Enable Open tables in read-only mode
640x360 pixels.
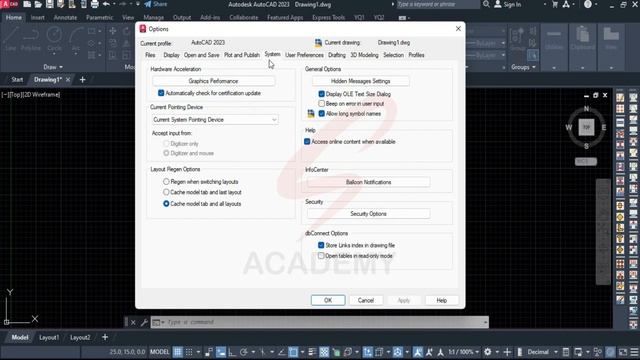pyautogui.click(x=321, y=256)
